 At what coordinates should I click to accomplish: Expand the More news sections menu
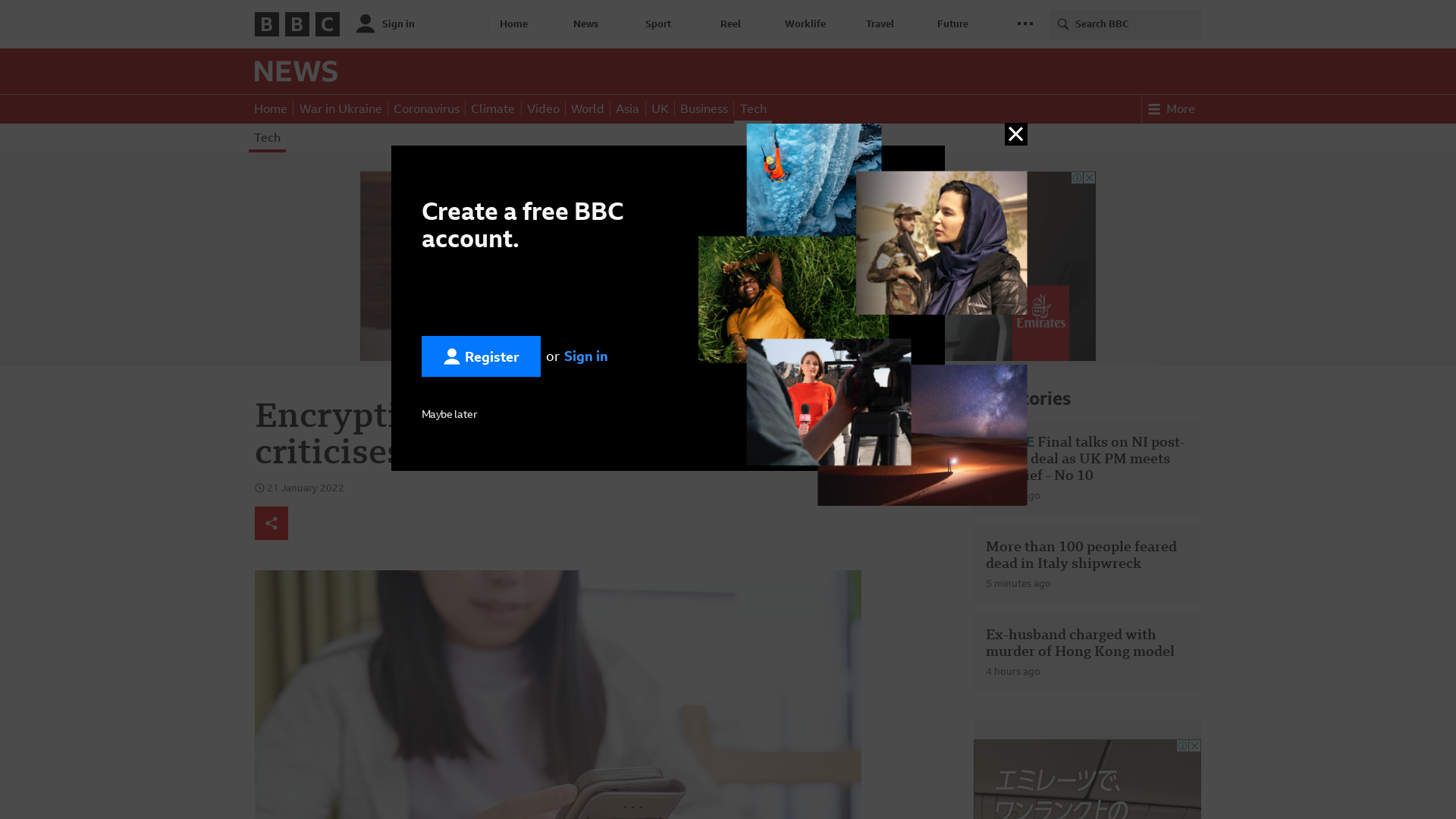pyautogui.click(x=1172, y=109)
